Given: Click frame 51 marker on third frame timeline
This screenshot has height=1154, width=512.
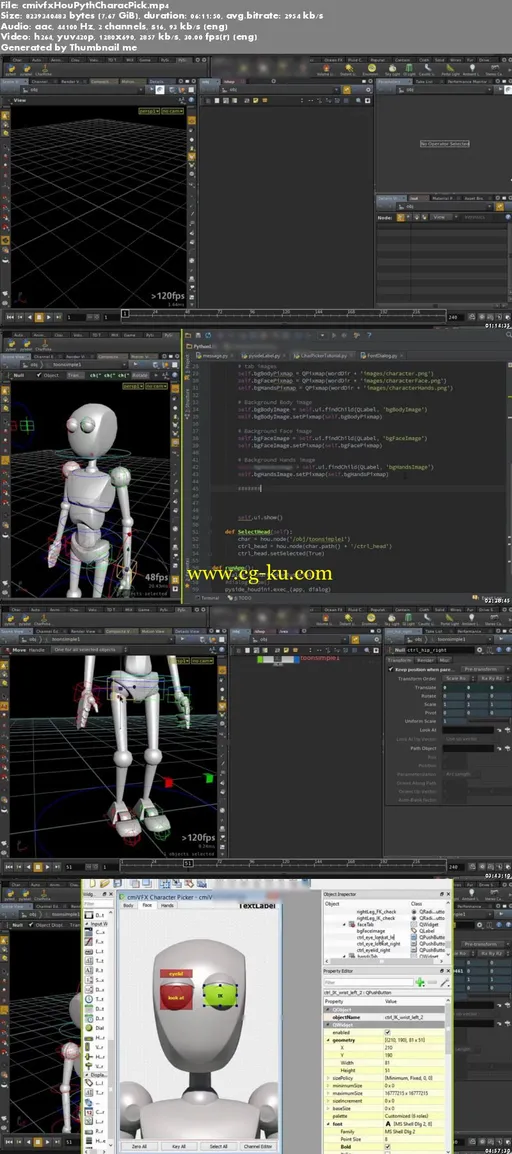Looking at the screenshot, I should 188,863.
